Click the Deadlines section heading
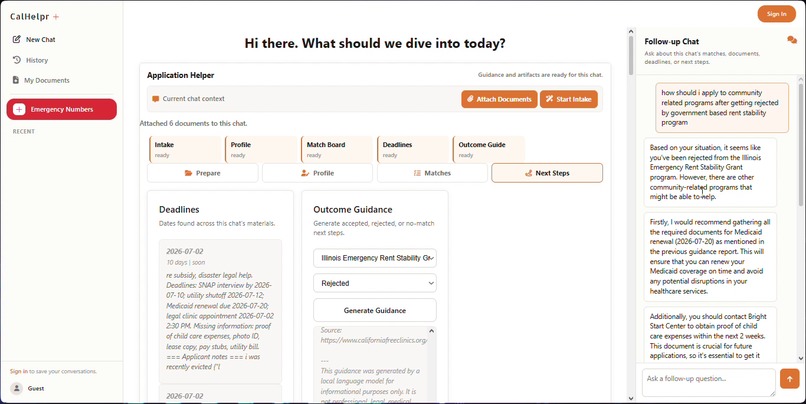806x404 pixels. tap(179, 210)
